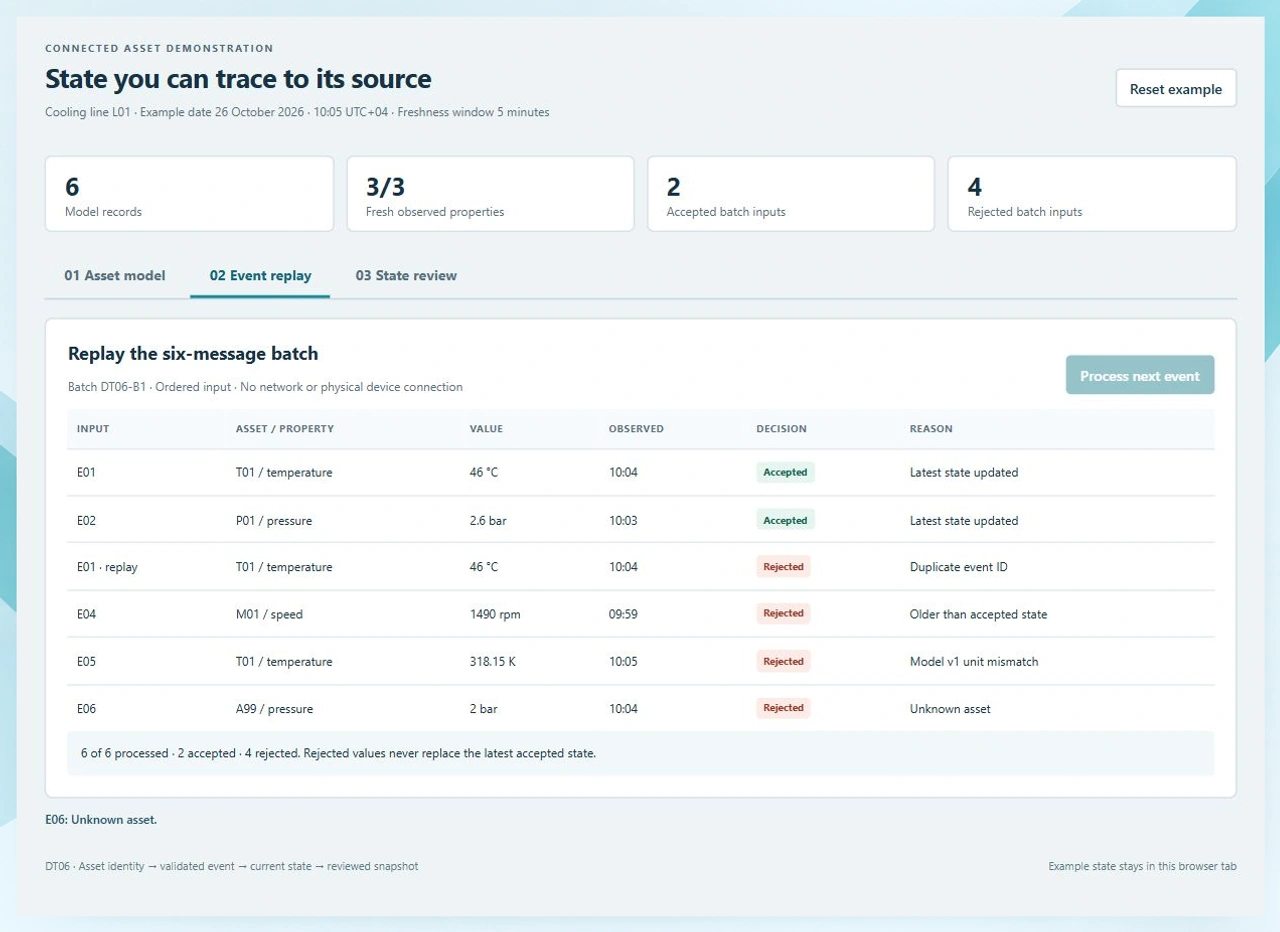
Task: Select the E04 input cell
Action: [x=86, y=614]
